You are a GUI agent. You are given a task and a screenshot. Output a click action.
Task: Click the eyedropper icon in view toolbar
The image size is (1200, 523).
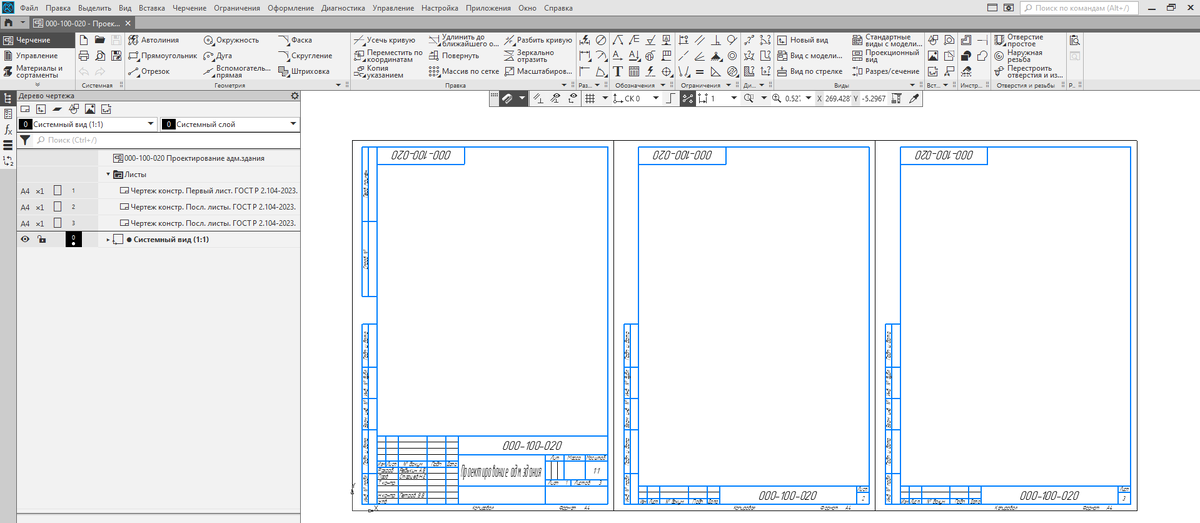(914, 99)
